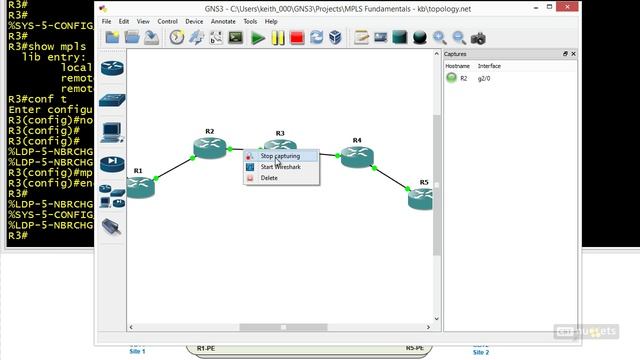The width and height of the screenshot is (640, 360).
Task: Float the Captures panel
Action: [565, 53]
